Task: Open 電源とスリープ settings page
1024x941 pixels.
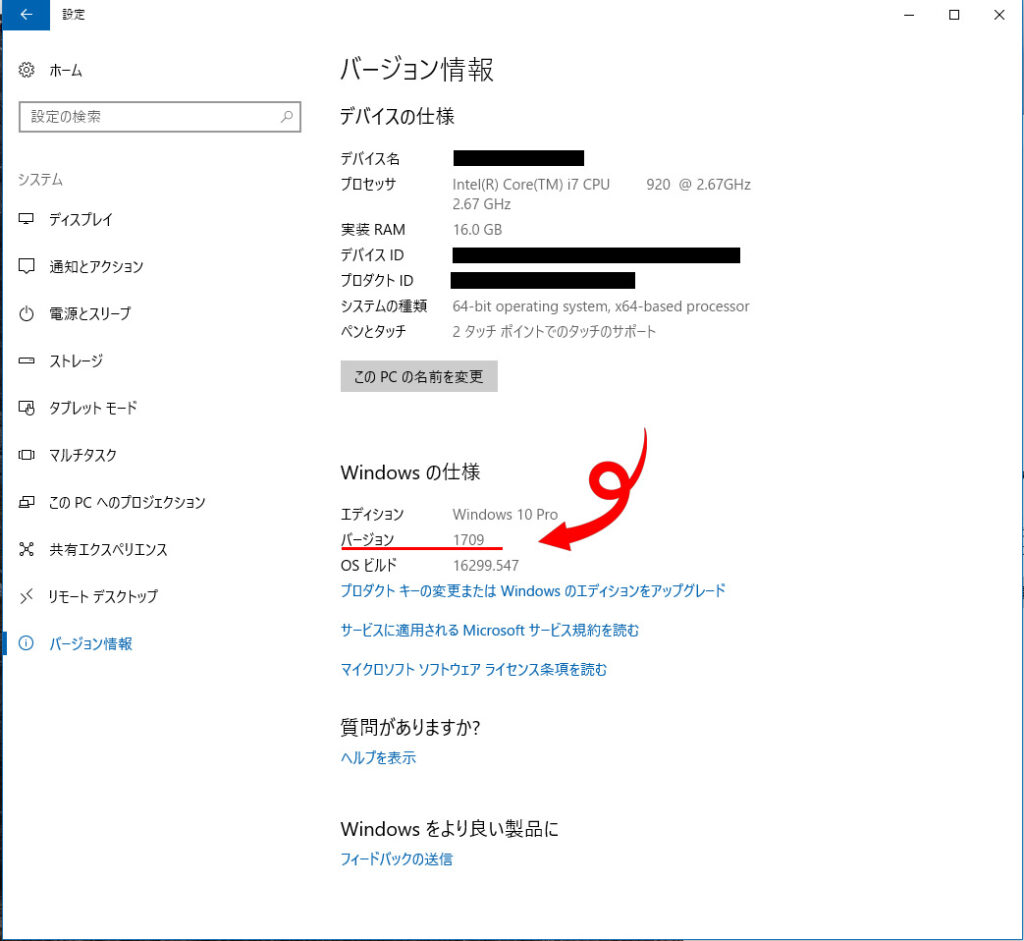Action: click(90, 313)
